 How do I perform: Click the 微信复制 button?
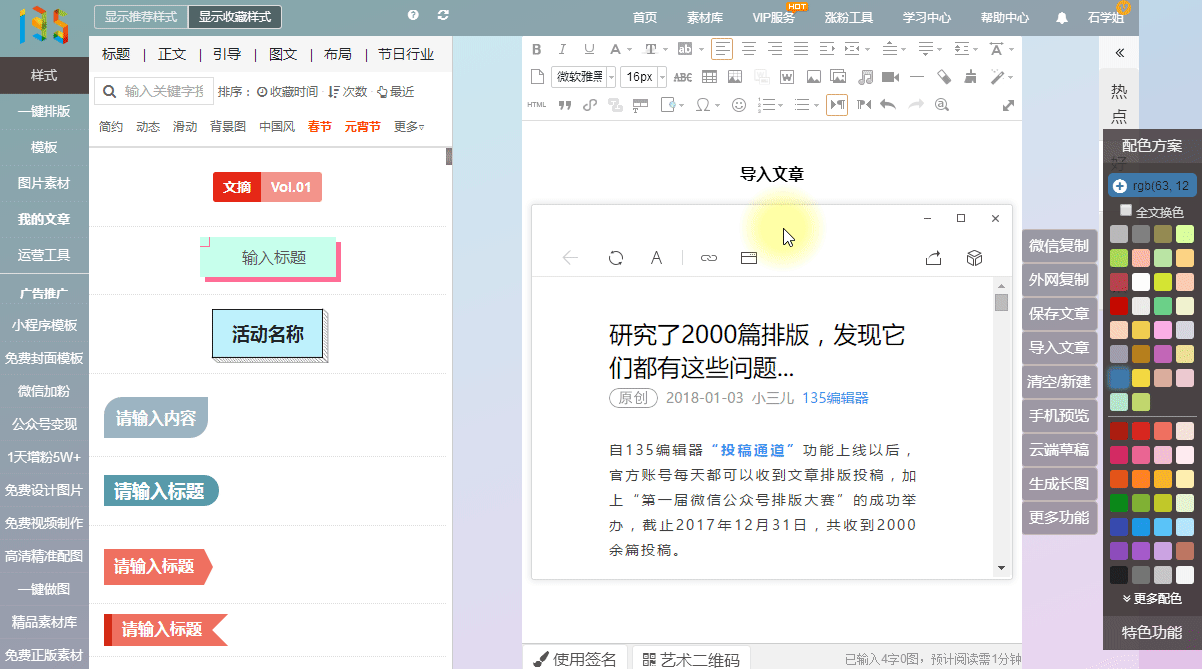[x=1058, y=246]
